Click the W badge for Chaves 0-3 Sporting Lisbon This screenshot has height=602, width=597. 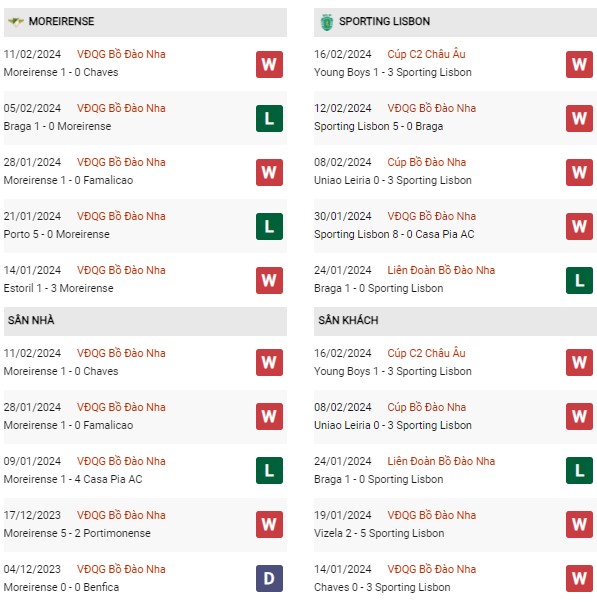point(579,578)
